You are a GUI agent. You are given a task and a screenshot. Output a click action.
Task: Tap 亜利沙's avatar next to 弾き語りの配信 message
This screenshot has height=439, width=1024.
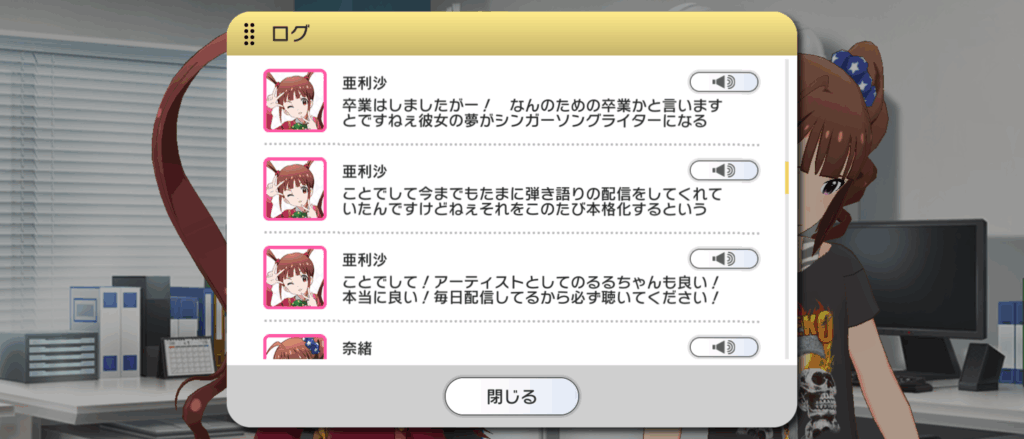(x=295, y=189)
